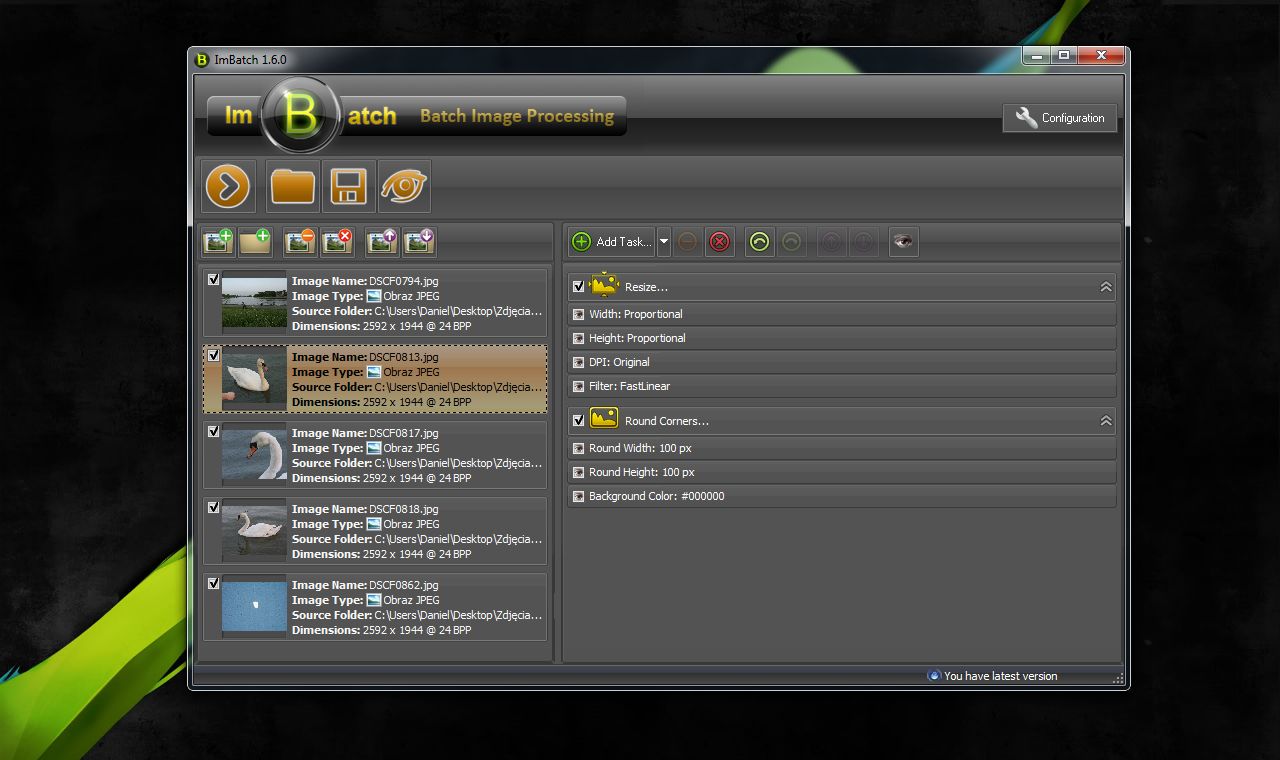Viewport: 1280px width, 760px height.
Task: Click the orange eye preview icon
Action: [x=404, y=186]
